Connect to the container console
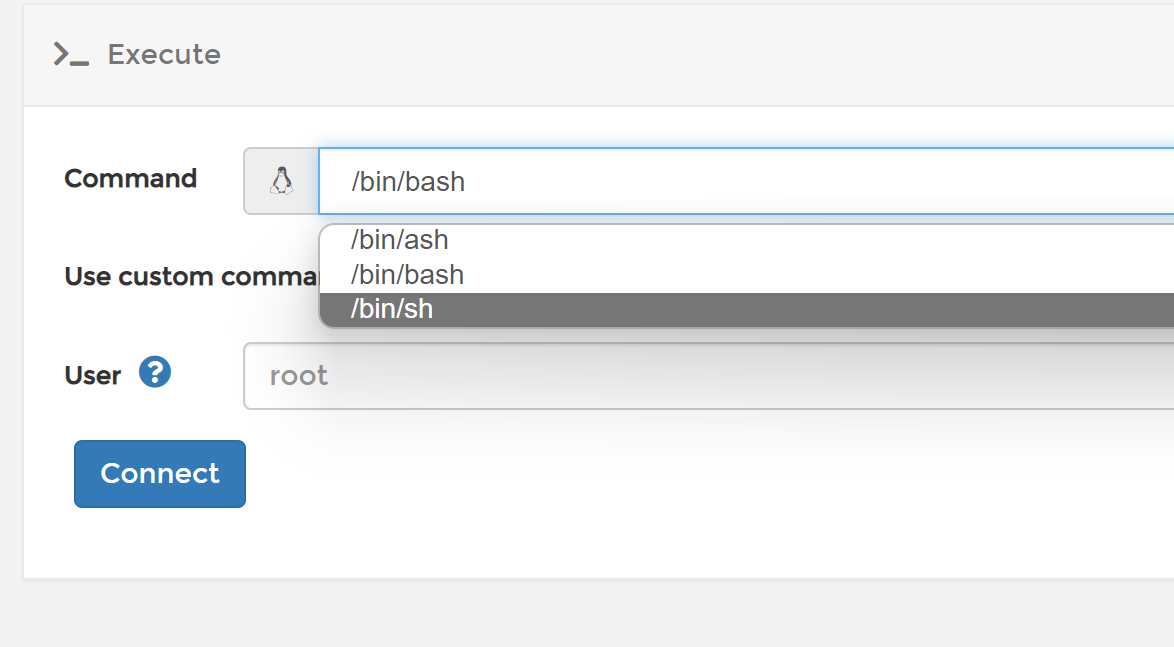The image size is (1174, 647). point(159,474)
